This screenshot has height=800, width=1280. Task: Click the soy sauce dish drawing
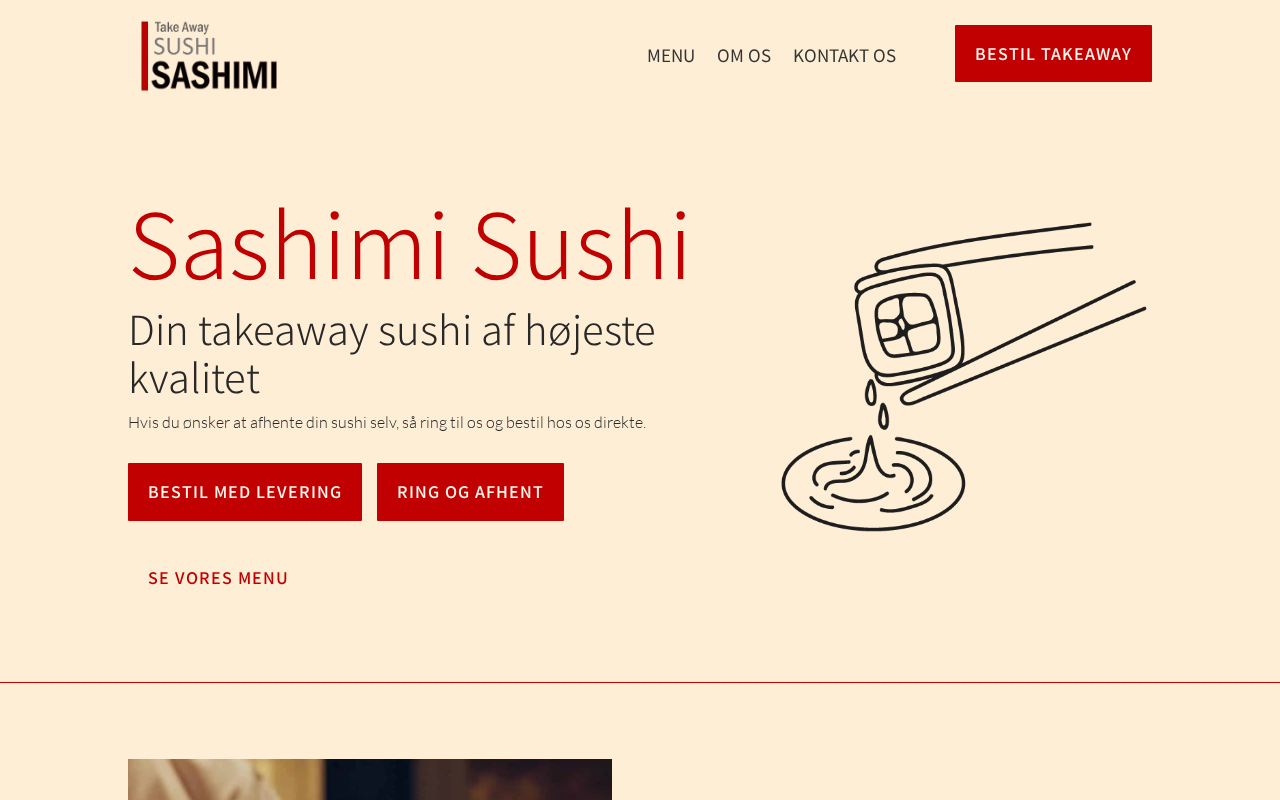[x=873, y=482]
